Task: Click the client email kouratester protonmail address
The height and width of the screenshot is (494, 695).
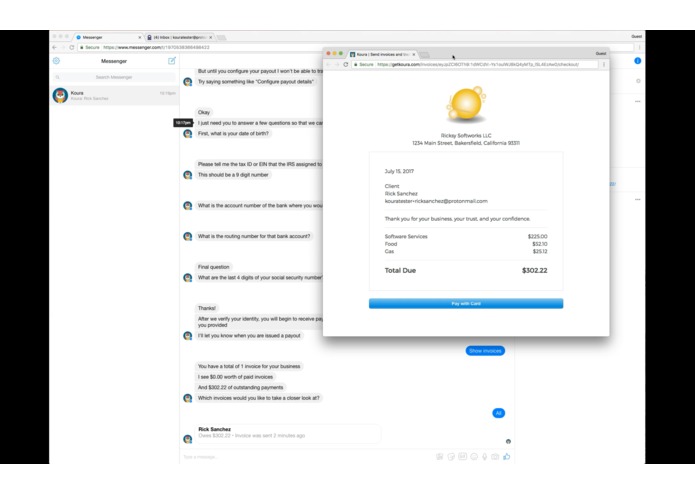Action: tap(436, 201)
